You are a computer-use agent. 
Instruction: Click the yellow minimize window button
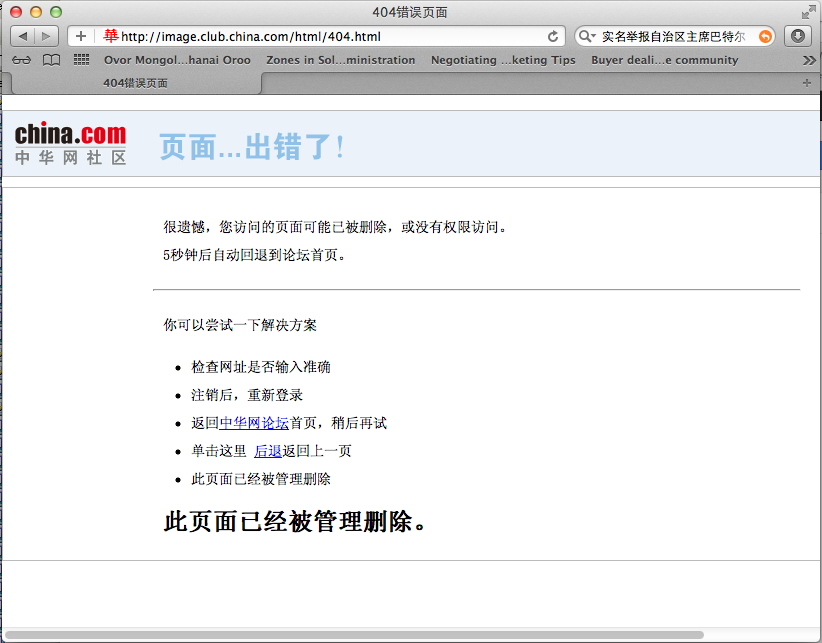click(36, 12)
